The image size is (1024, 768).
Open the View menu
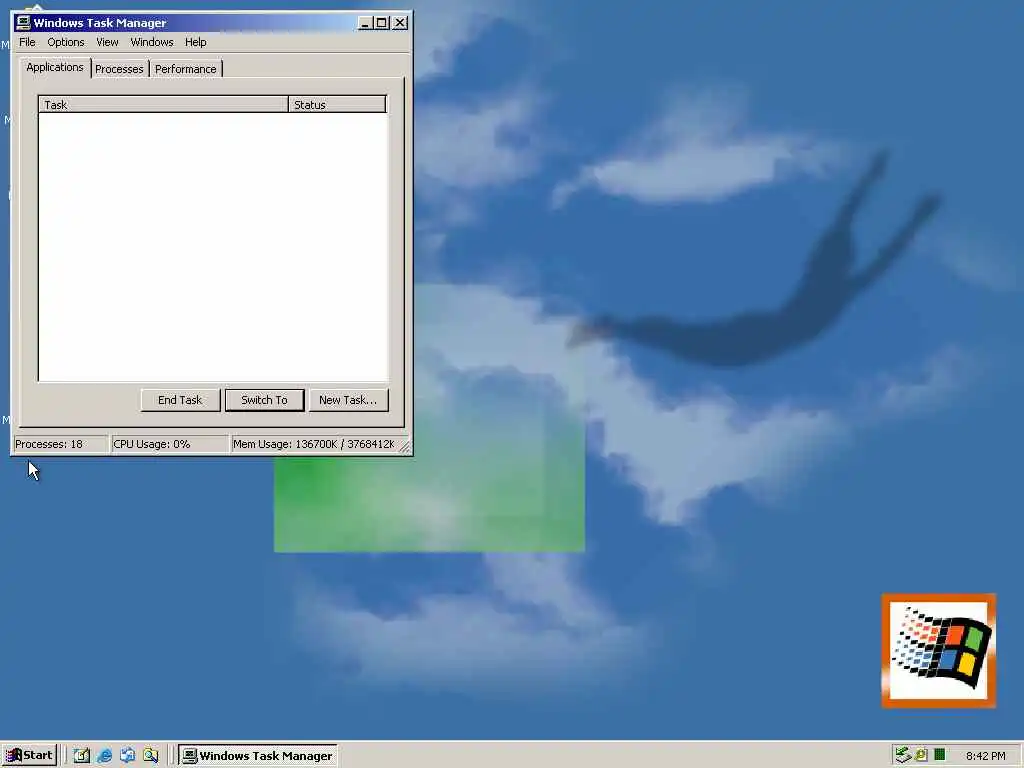coord(107,42)
